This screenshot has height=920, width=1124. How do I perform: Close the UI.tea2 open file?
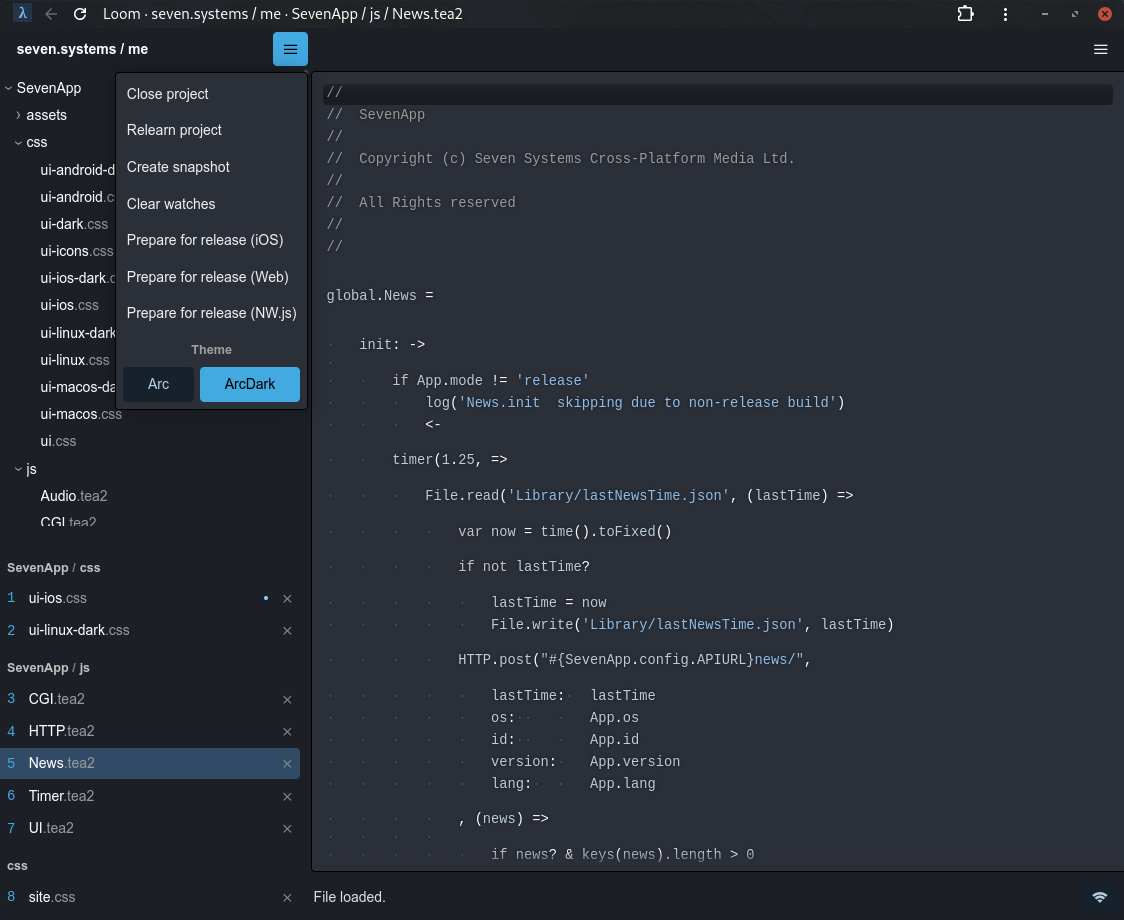[287, 829]
